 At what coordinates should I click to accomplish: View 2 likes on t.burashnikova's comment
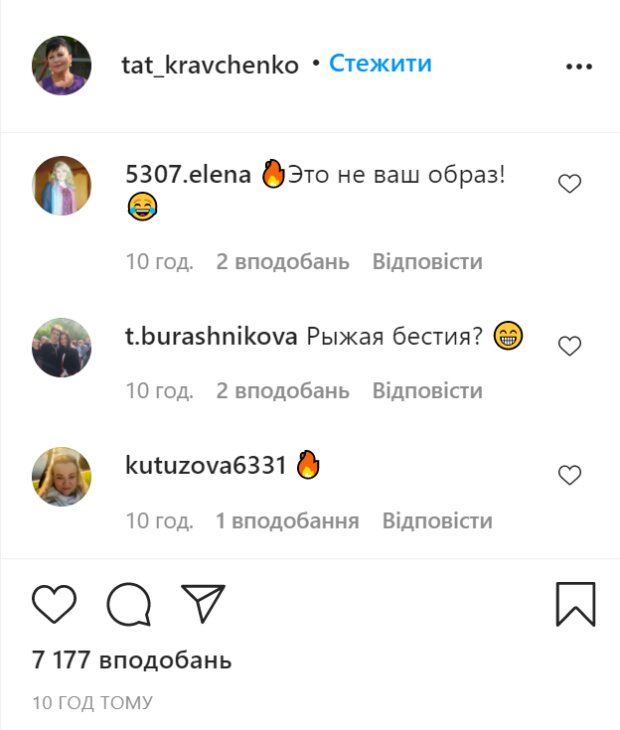point(283,390)
